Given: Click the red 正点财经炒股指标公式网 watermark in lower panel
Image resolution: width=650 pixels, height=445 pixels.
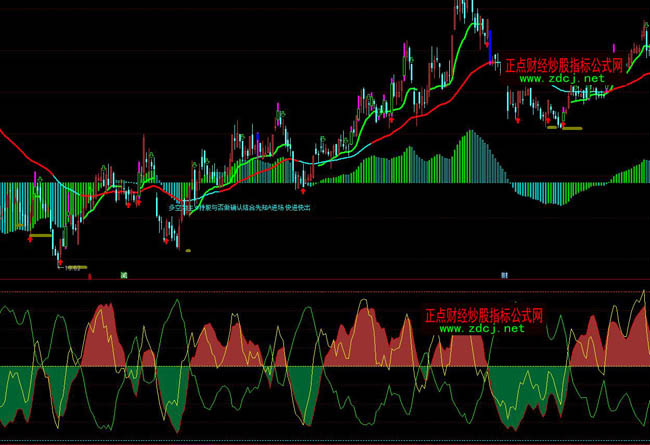Looking at the screenshot, I should [x=483, y=314].
